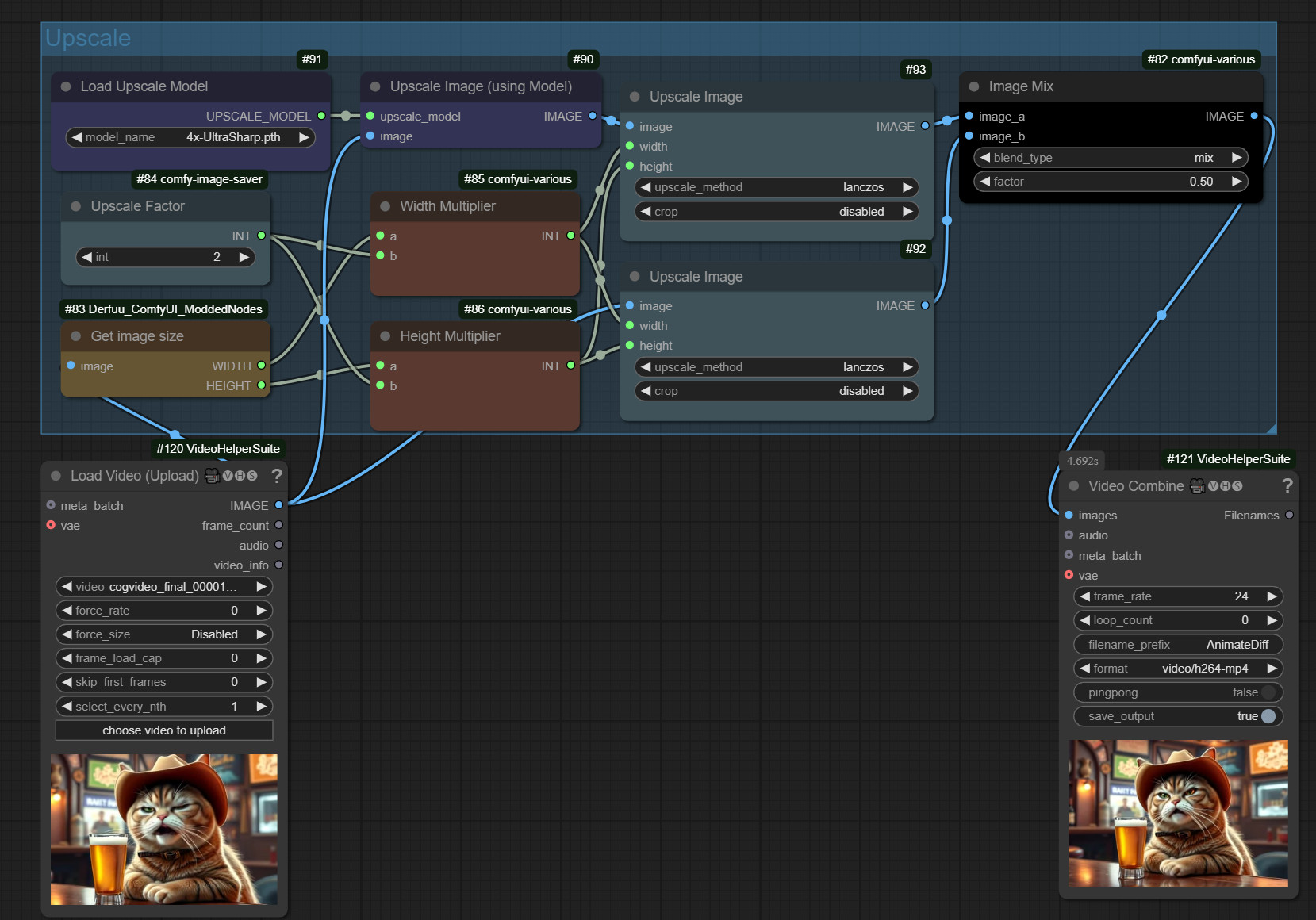Click the Video Combine images input connector
This screenshot has width=1316, height=920.
1069,515
